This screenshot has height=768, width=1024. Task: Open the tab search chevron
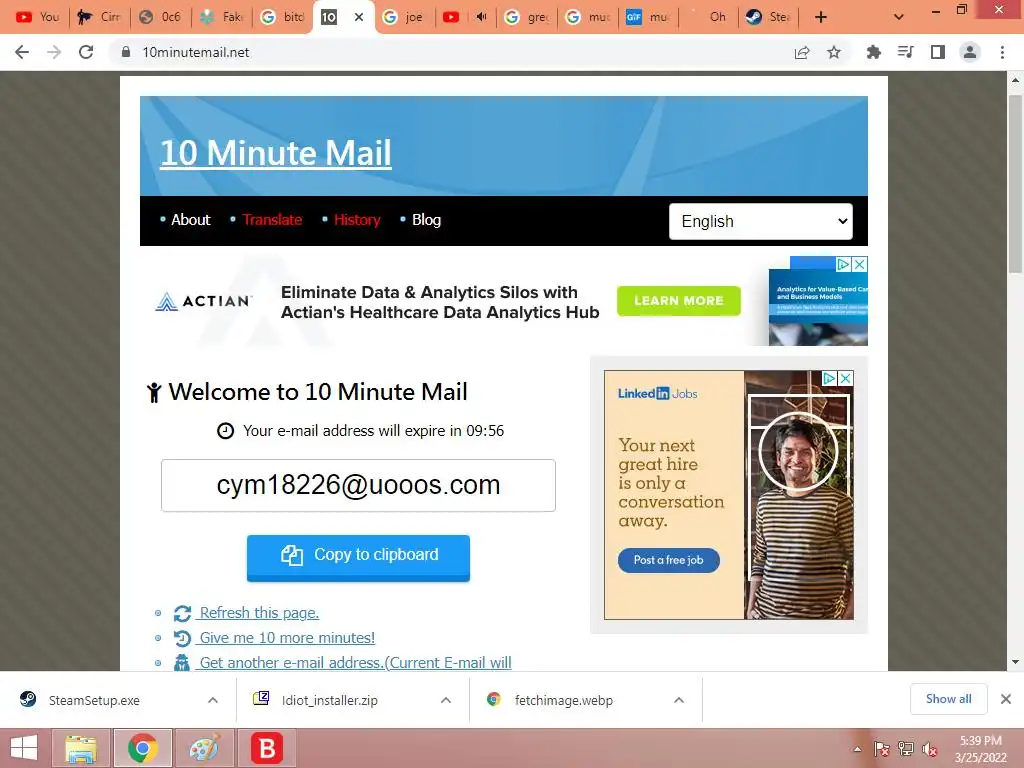(899, 17)
